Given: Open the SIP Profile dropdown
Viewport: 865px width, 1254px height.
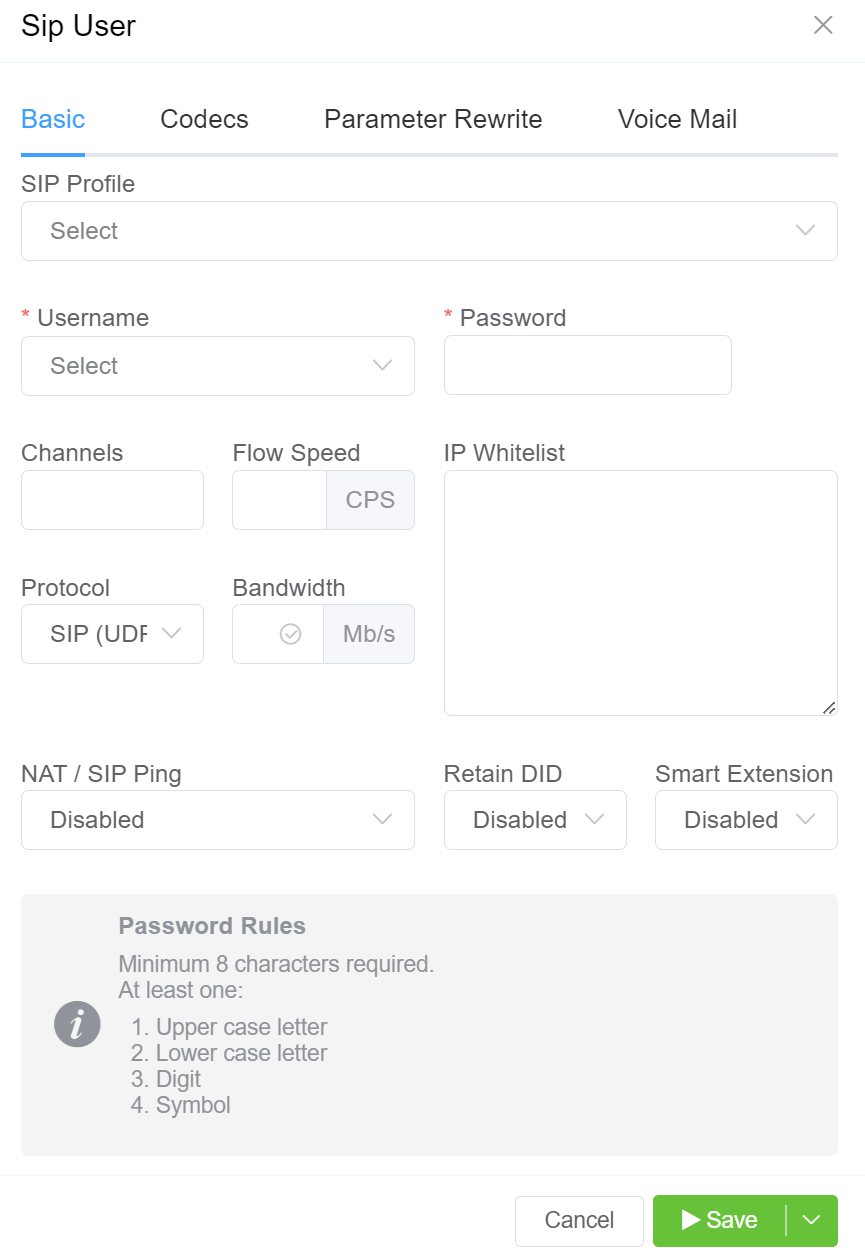Looking at the screenshot, I should coord(429,231).
